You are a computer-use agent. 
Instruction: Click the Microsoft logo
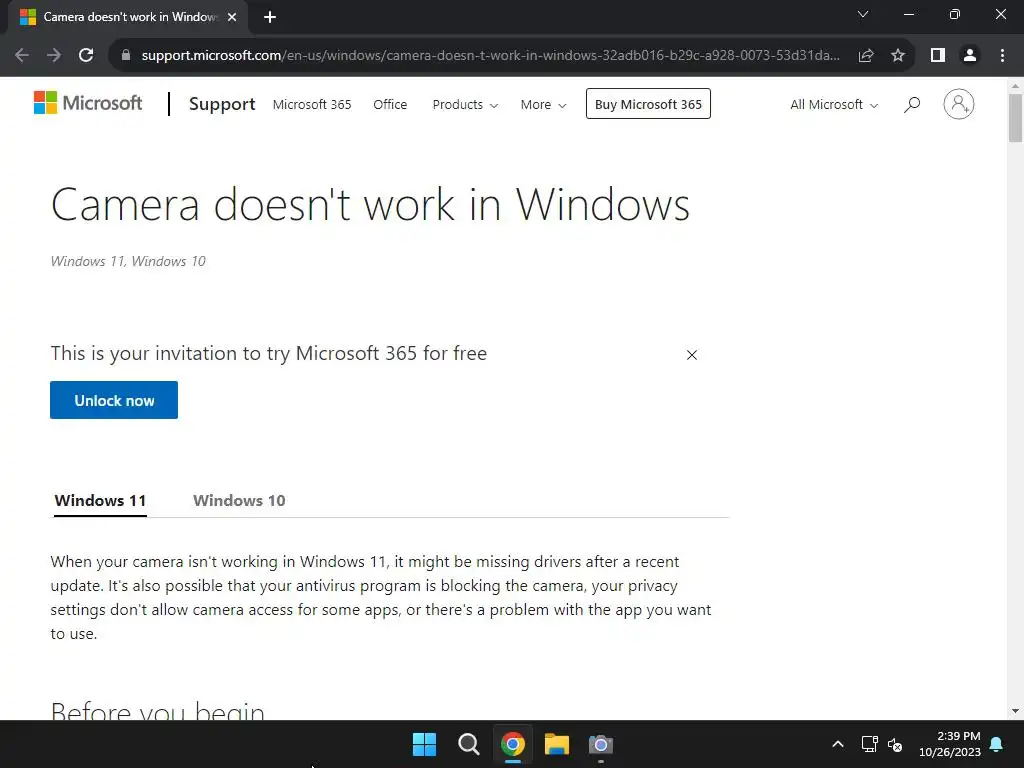pyautogui.click(x=88, y=103)
